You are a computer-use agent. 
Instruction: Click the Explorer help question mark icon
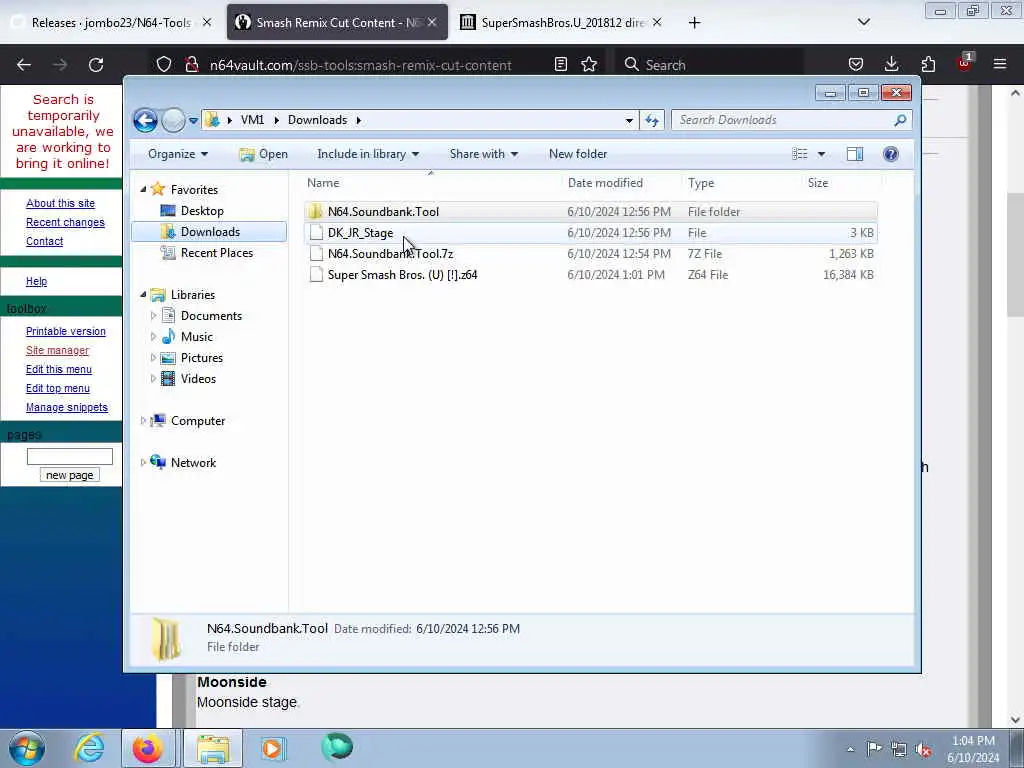[x=891, y=154]
